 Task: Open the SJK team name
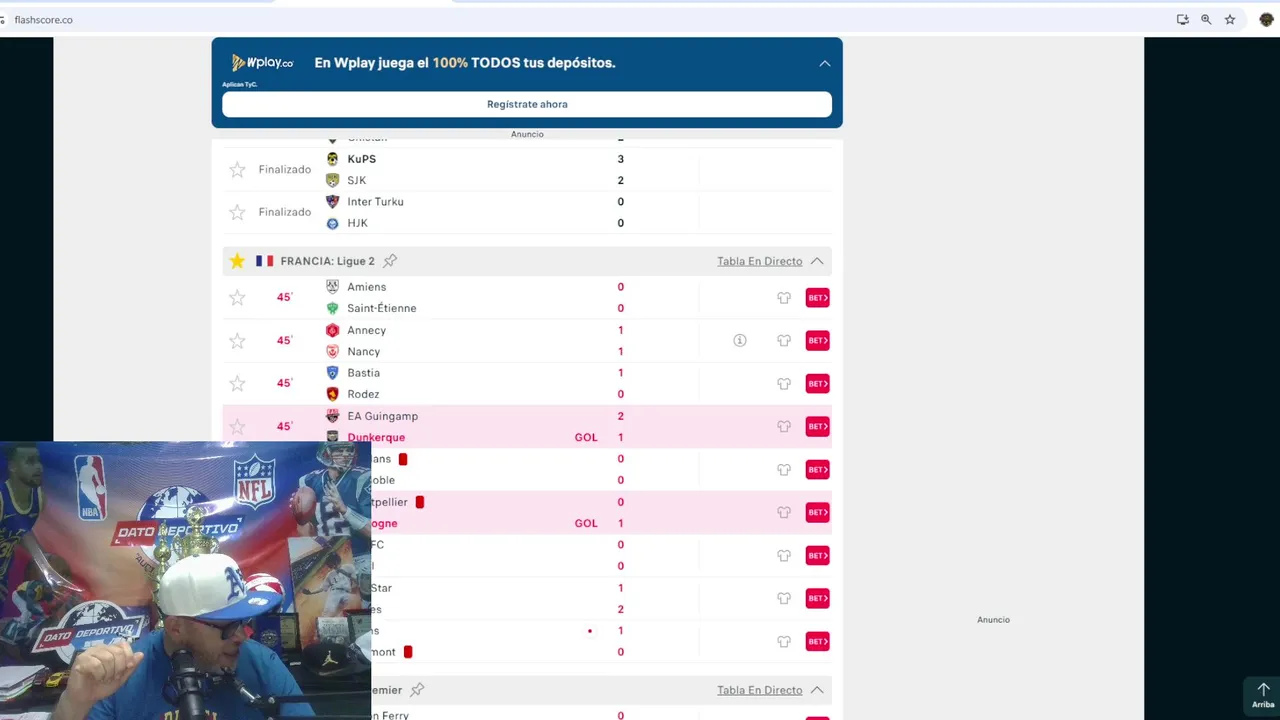tap(356, 180)
